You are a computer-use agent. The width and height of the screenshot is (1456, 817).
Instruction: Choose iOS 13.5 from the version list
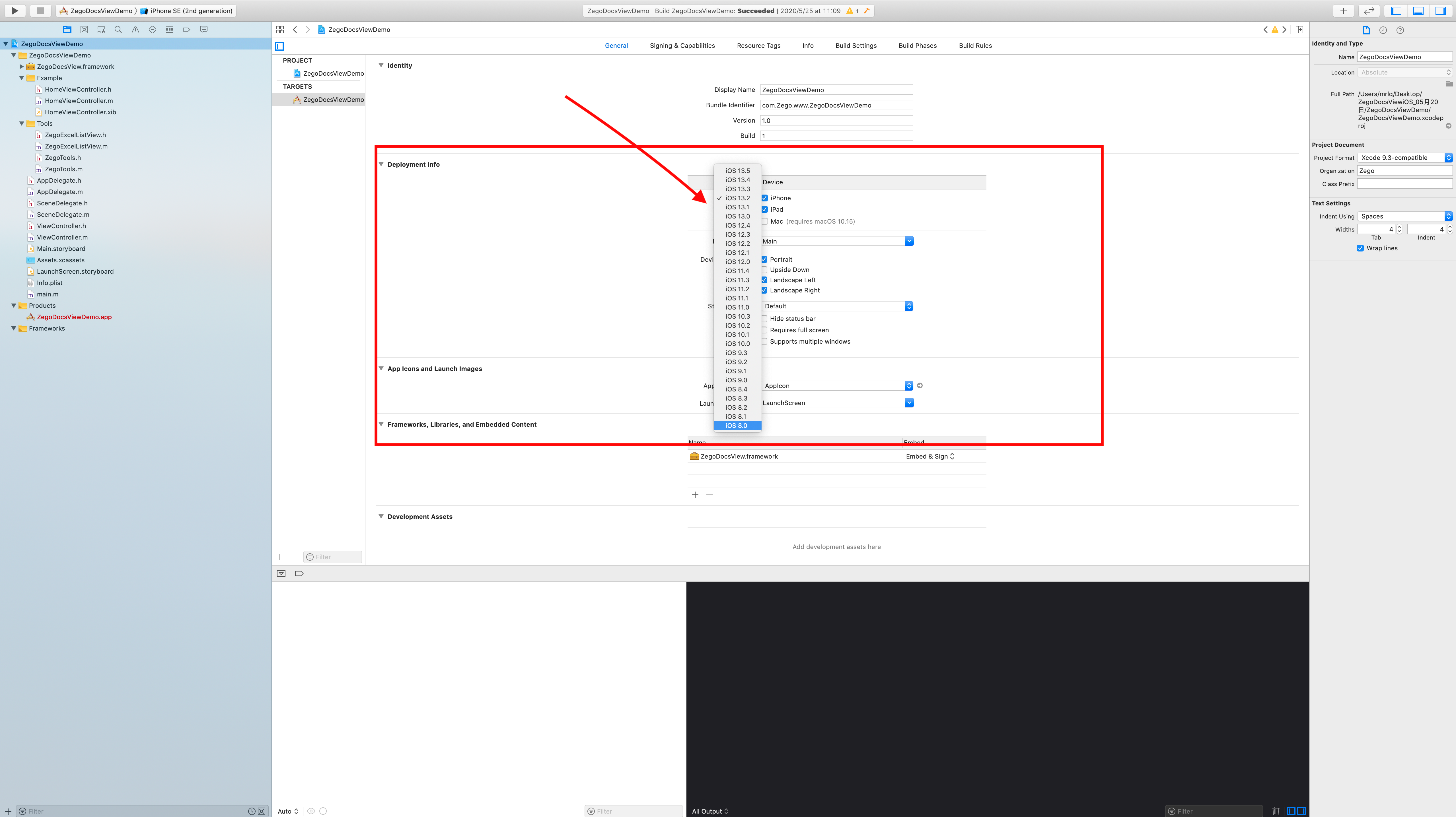pyautogui.click(x=738, y=171)
